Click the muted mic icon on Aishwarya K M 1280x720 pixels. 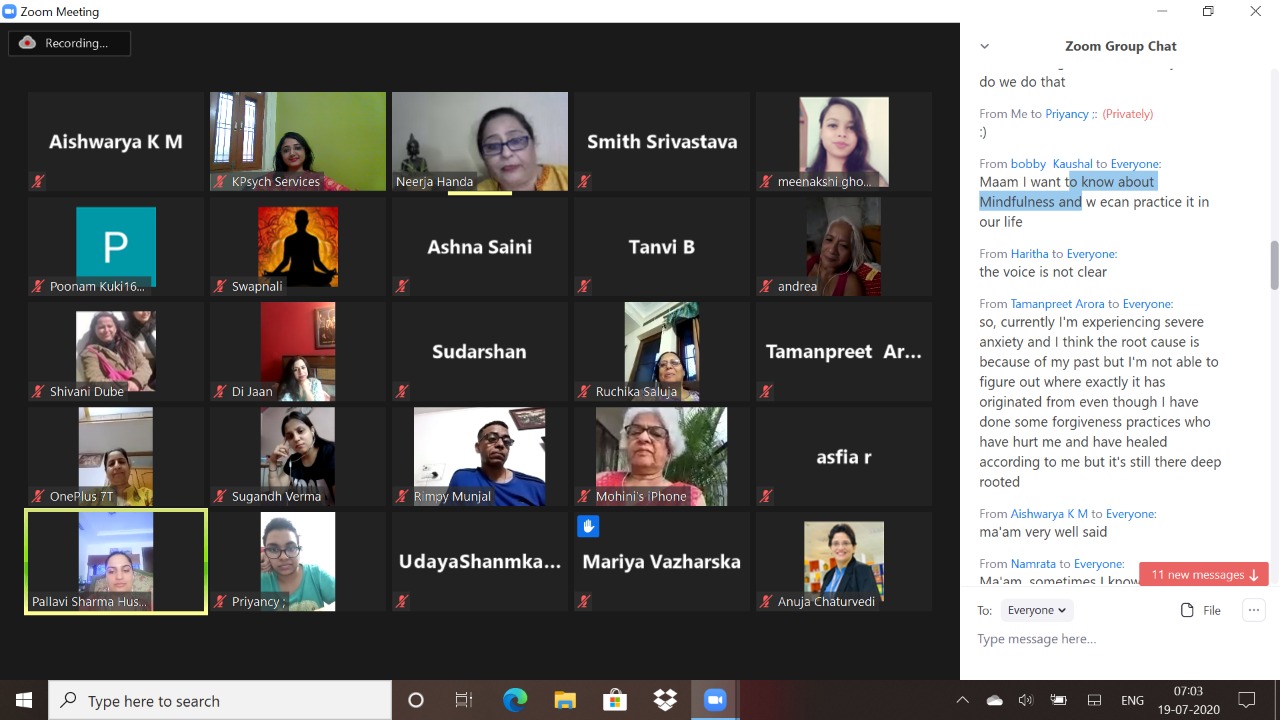coord(38,182)
